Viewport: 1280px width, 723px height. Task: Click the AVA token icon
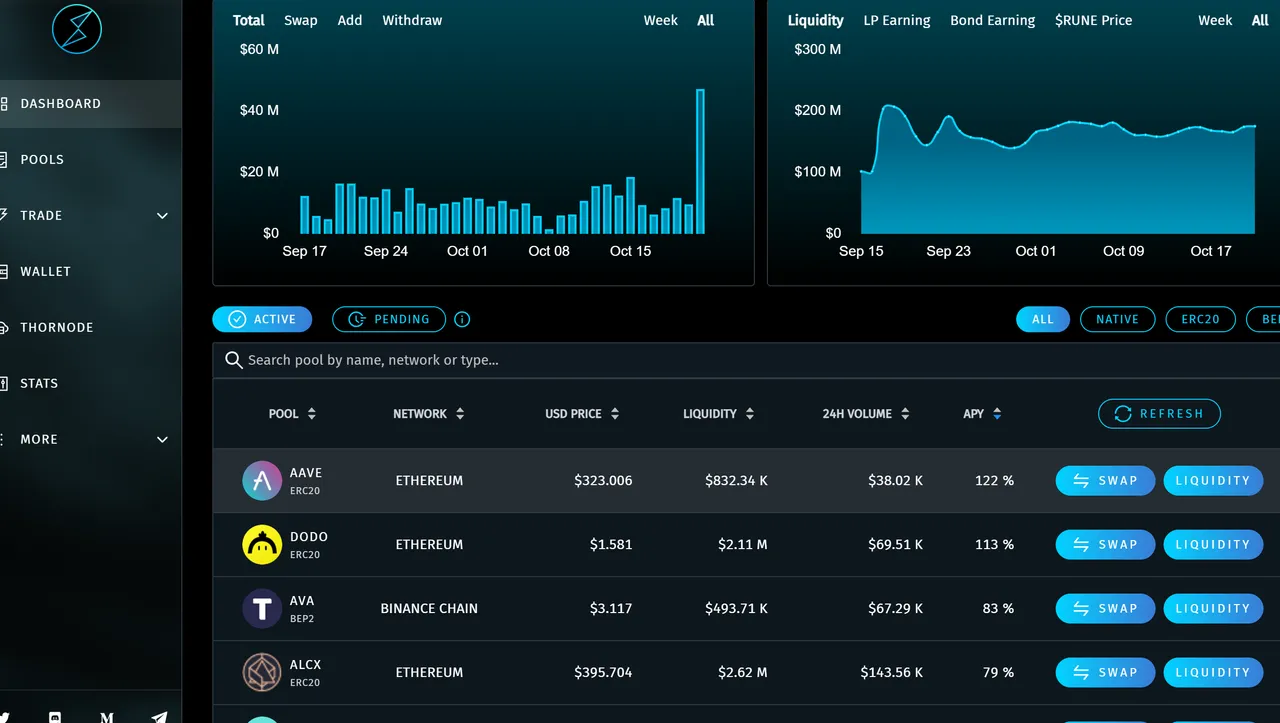click(x=262, y=609)
